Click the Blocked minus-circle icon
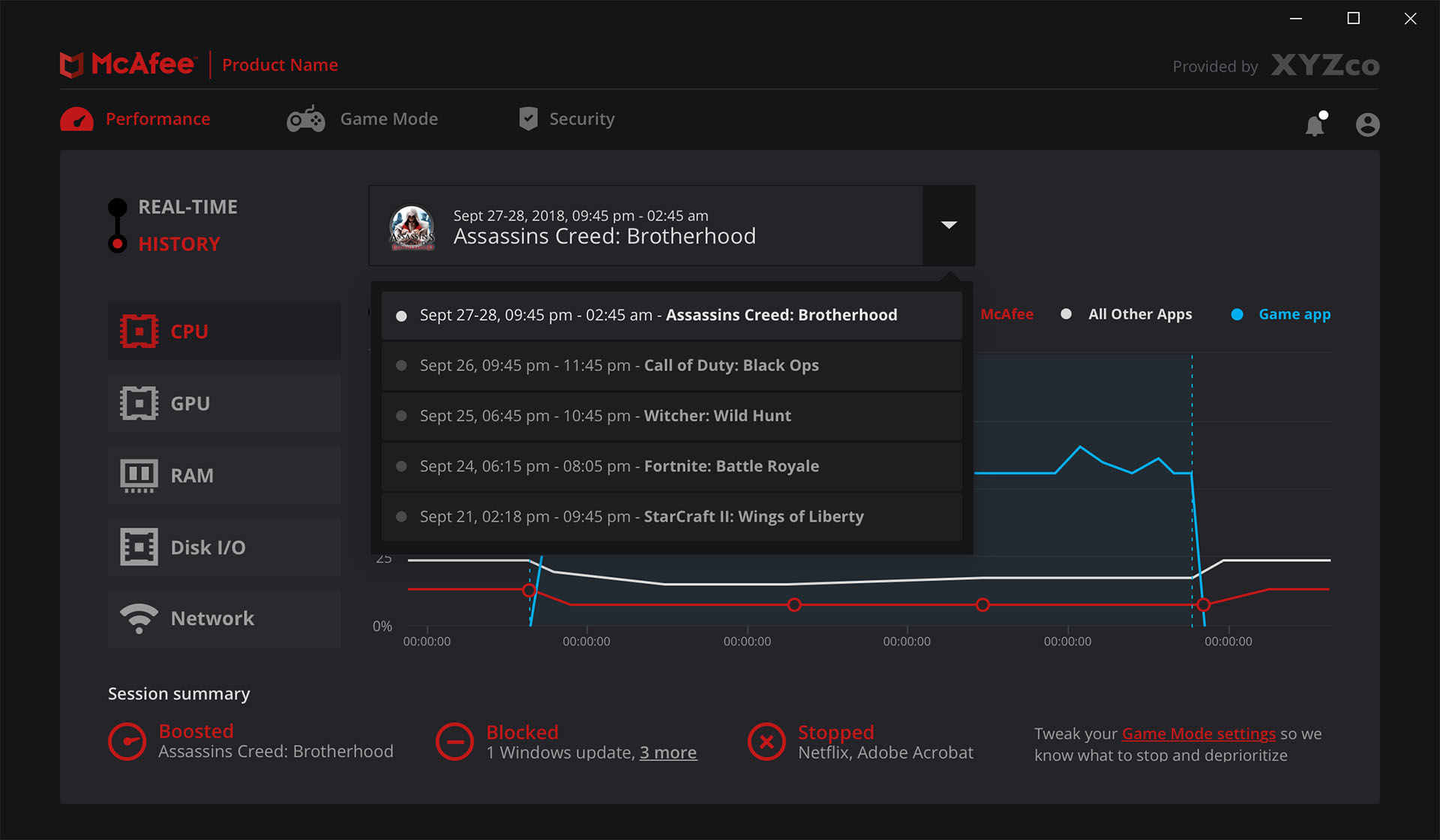The height and width of the screenshot is (840, 1440). 454,741
